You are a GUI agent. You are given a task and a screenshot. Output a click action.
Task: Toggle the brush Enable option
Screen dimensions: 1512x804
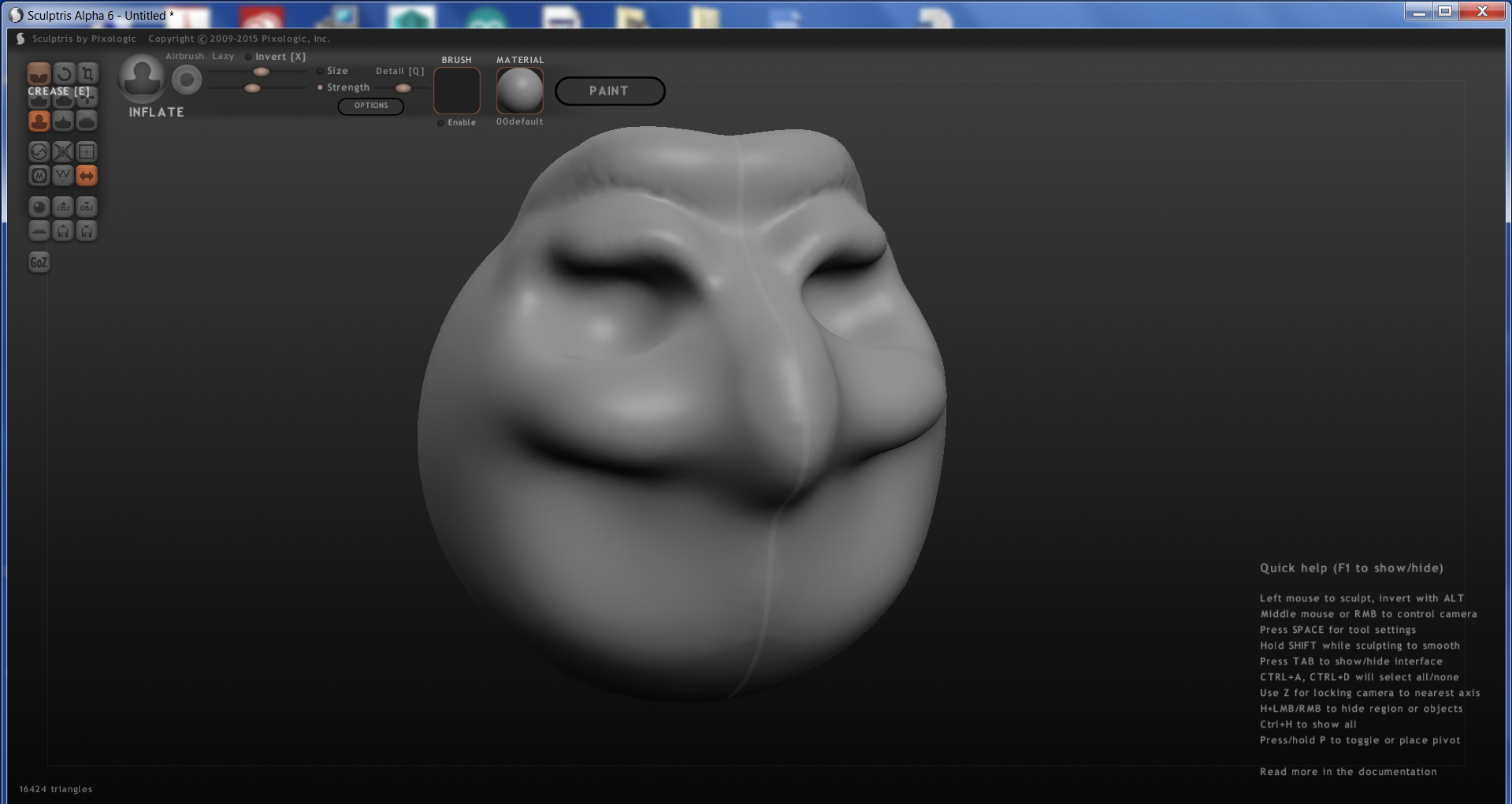pyautogui.click(x=457, y=122)
